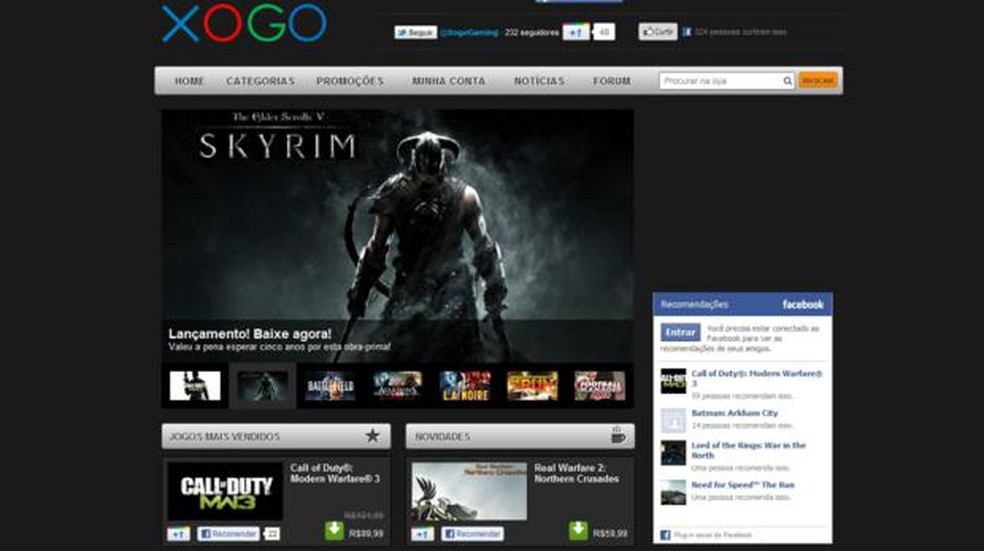The height and width of the screenshot is (551, 984).
Task: Click the Google +1 button in header
Action: (x=576, y=32)
